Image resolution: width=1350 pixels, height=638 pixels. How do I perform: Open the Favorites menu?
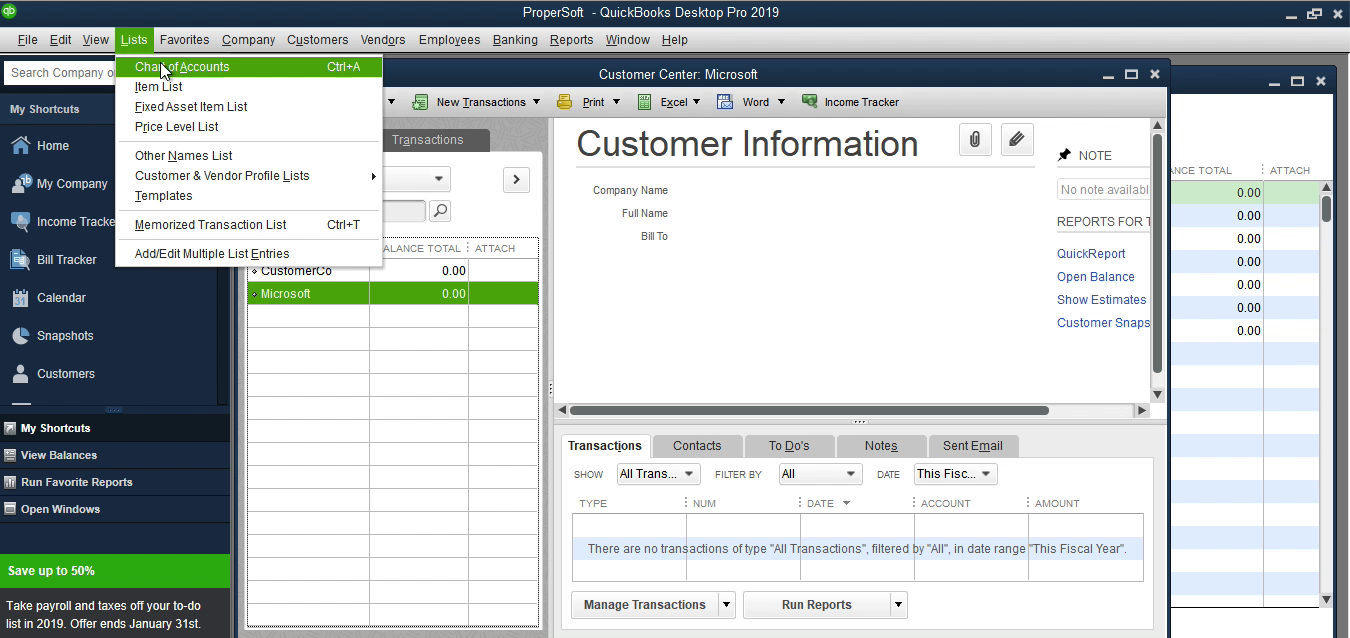(184, 40)
